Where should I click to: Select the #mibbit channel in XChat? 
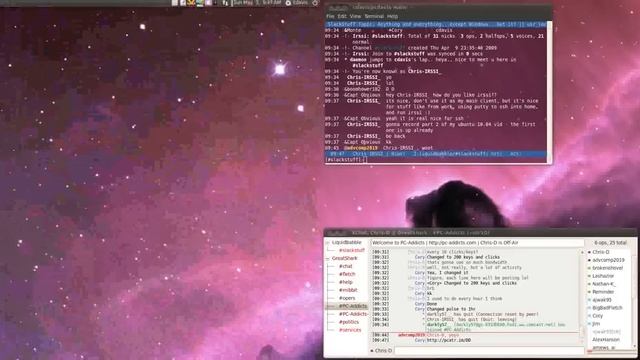pos(348,290)
